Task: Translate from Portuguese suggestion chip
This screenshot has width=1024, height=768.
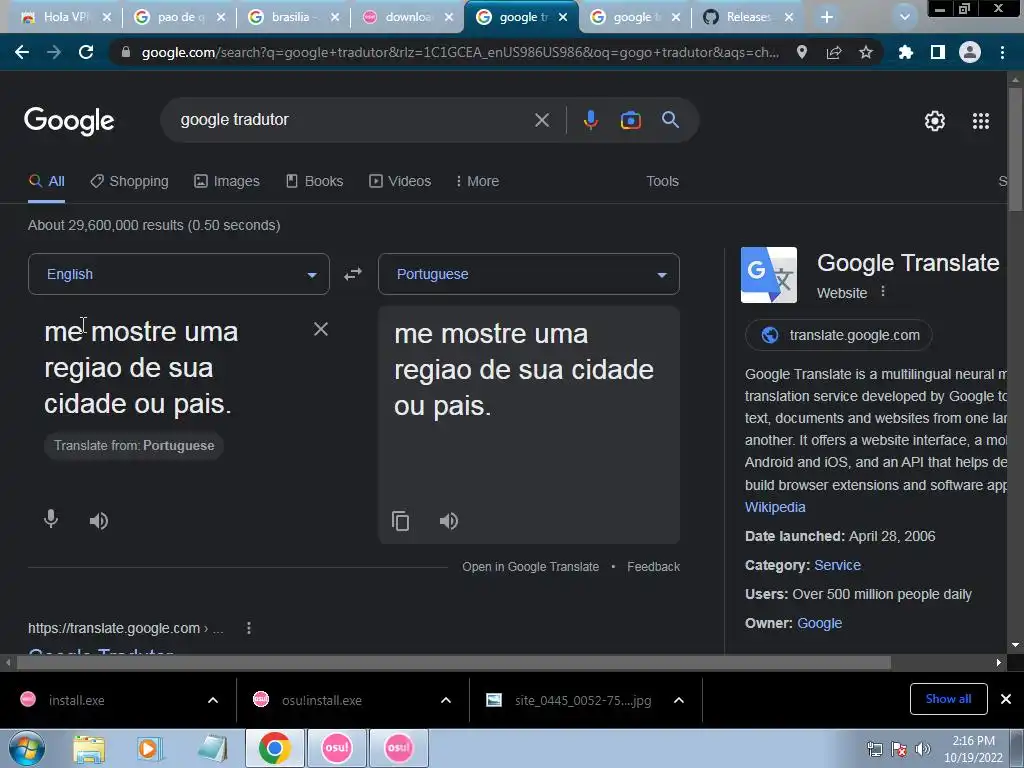Action: coord(134,445)
